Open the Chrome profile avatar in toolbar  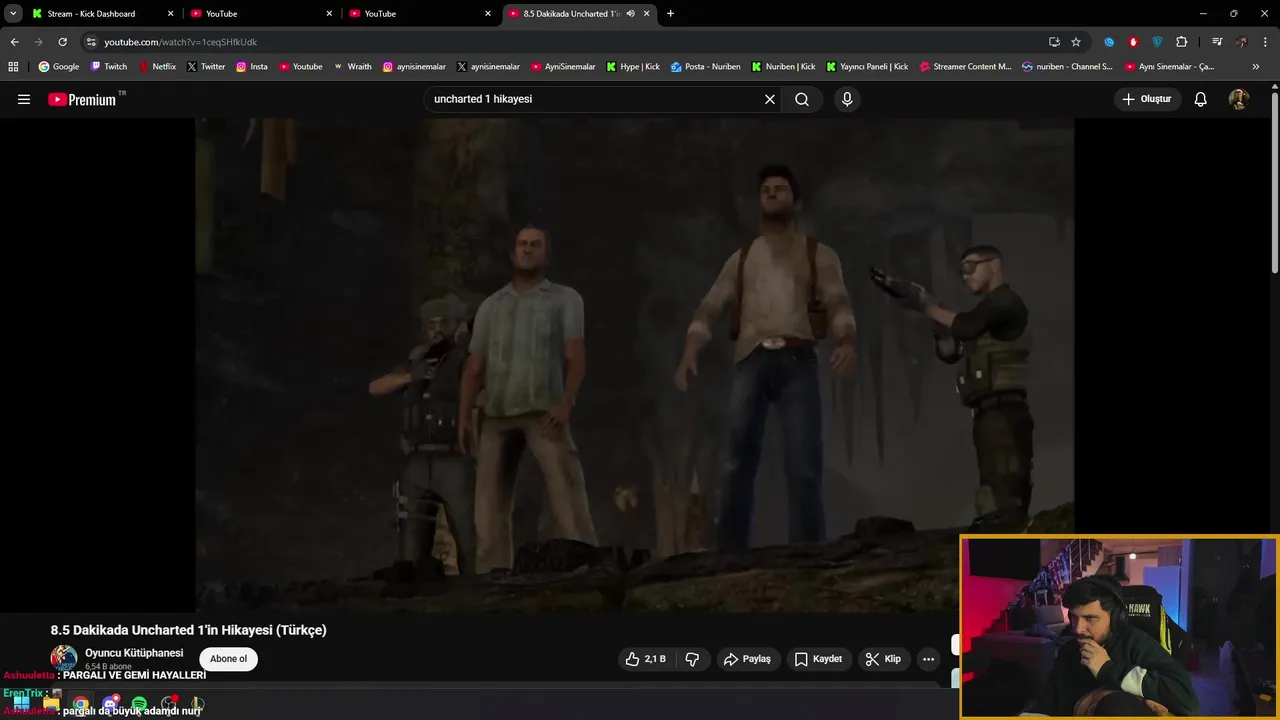(x=1241, y=42)
